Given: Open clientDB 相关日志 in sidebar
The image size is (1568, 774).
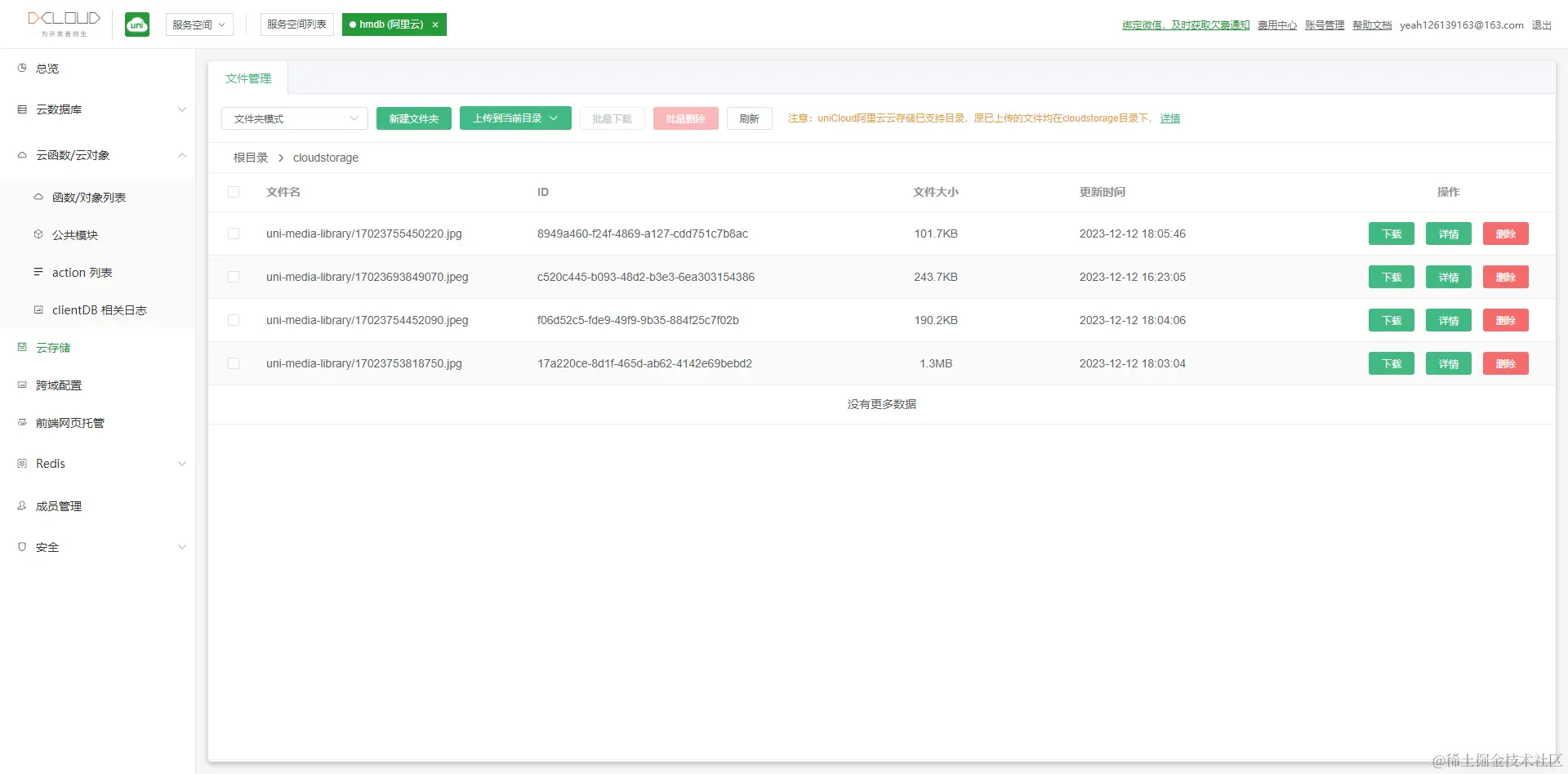Looking at the screenshot, I should pyautogui.click(x=100, y=310).
